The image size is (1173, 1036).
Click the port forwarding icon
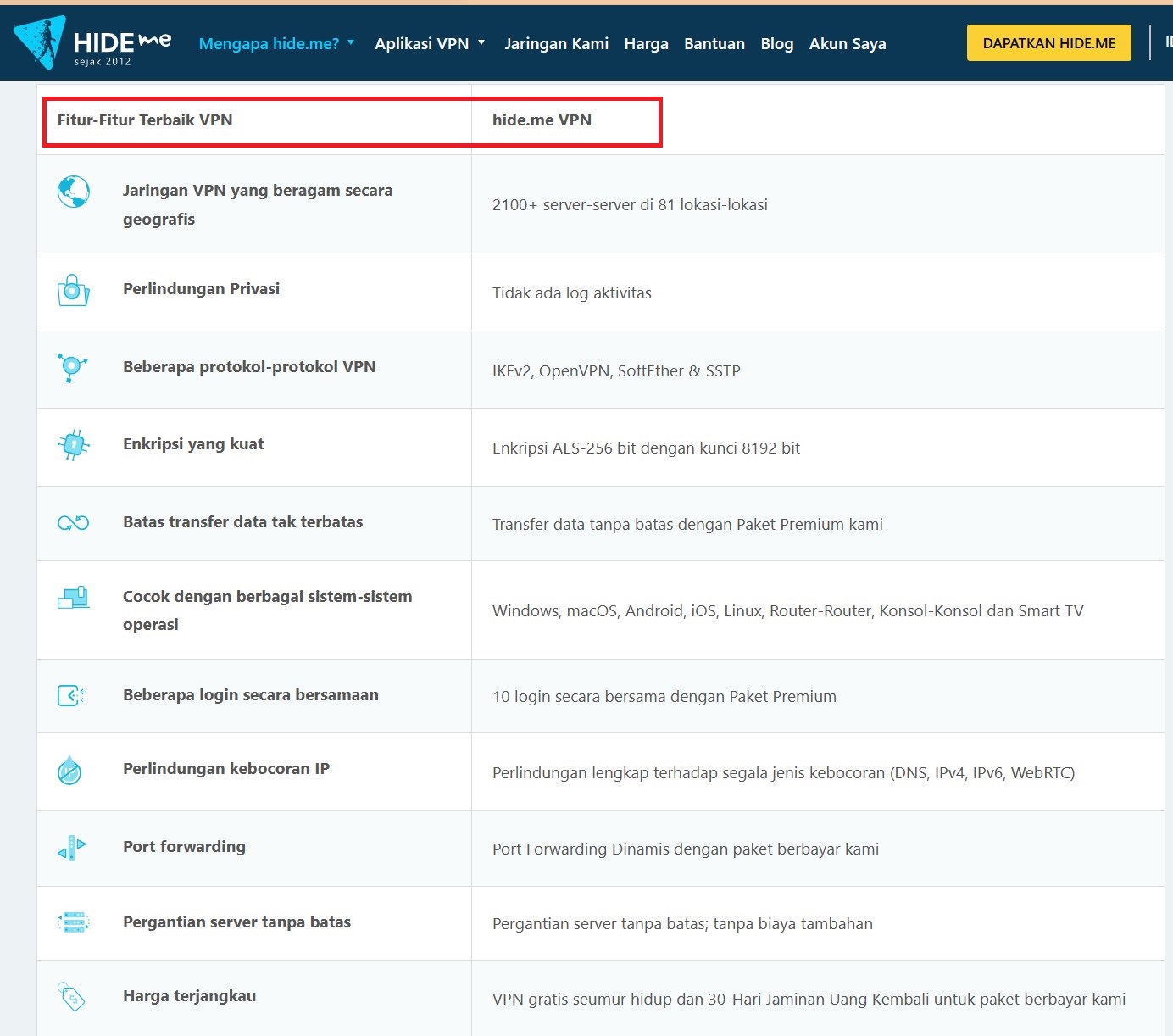tap(72, 848)
